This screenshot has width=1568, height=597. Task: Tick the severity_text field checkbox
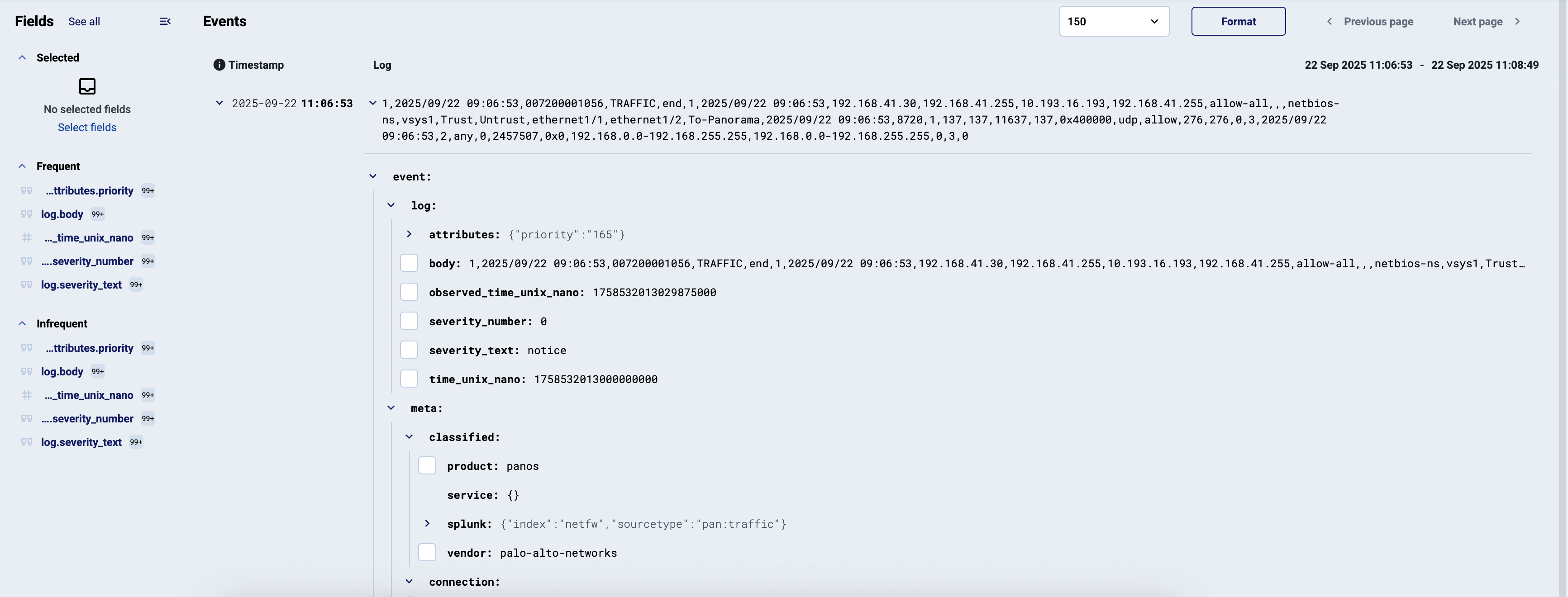(409, 350)
